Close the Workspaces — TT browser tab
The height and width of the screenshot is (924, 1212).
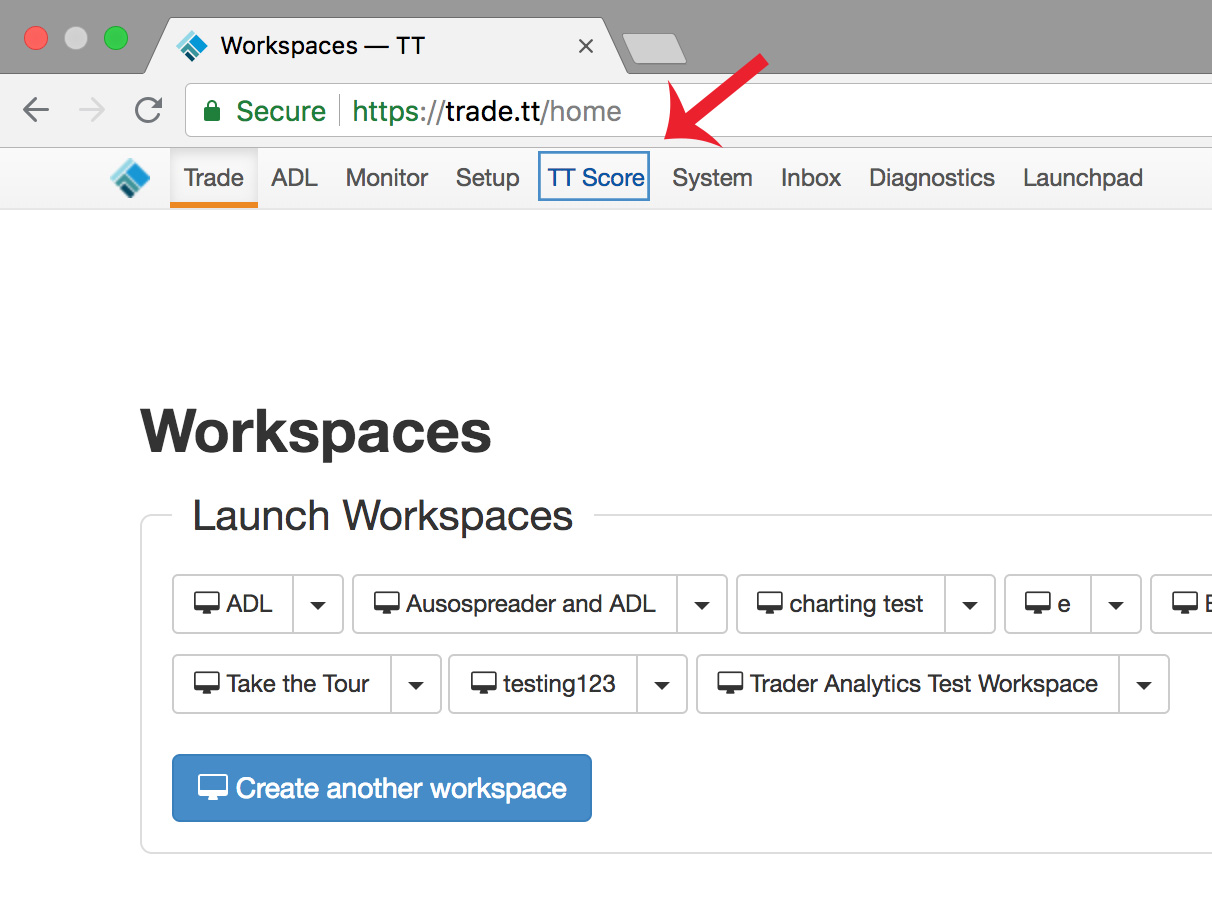[586, 46]
